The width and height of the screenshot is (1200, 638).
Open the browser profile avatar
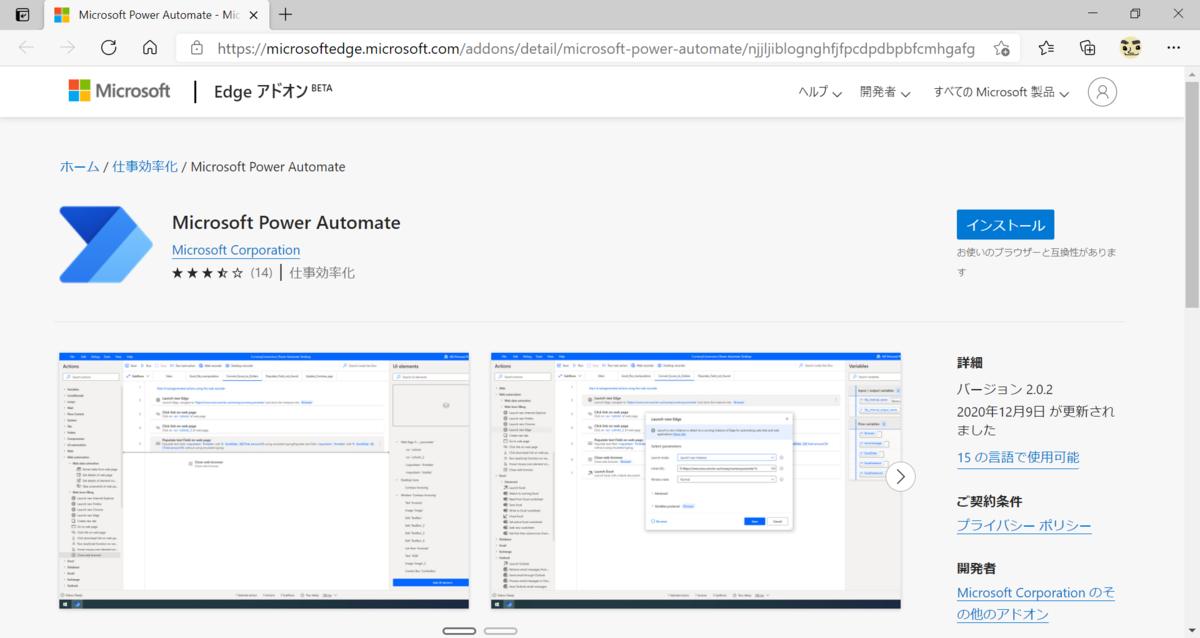click(1130, 48)
